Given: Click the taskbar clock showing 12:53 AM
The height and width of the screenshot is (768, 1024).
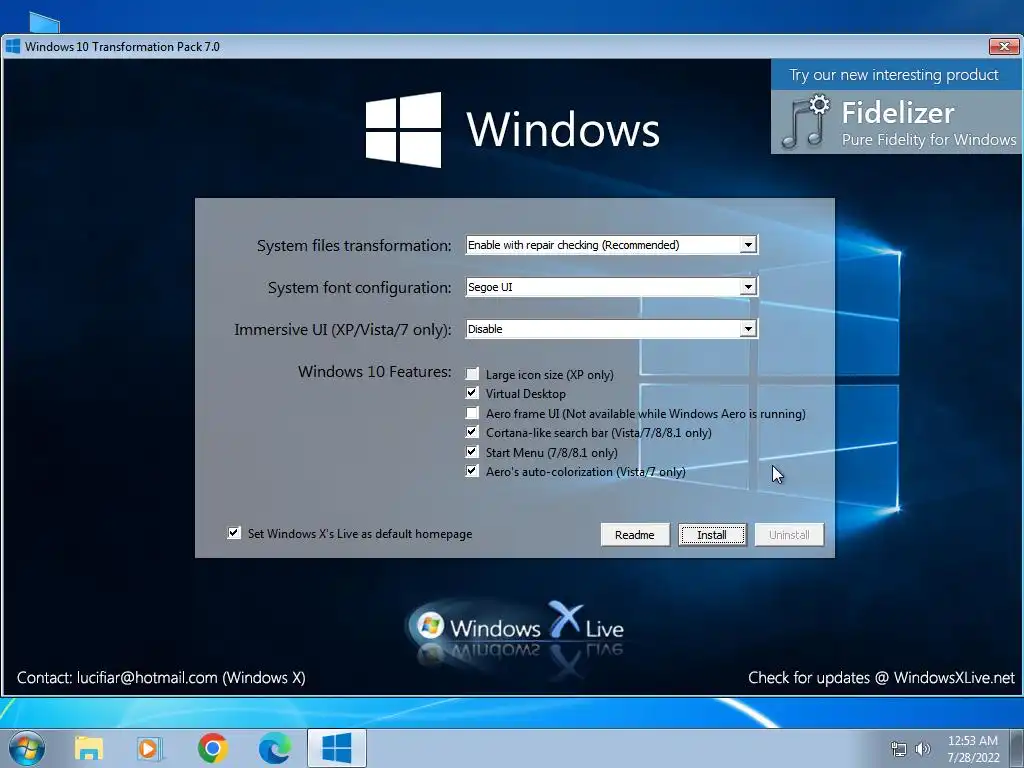Looking at the screenshot, I should coord(973,749).
